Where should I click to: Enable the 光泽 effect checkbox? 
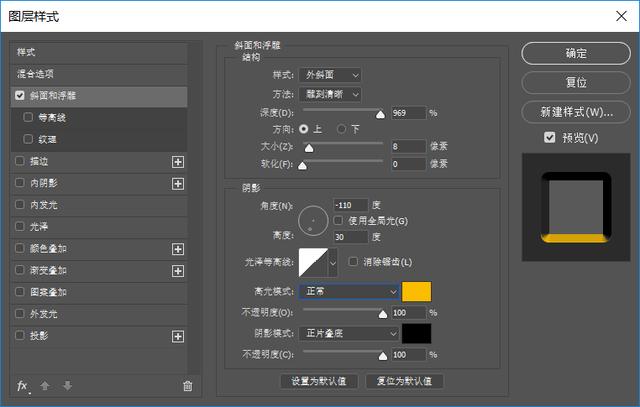coord(20,226)
